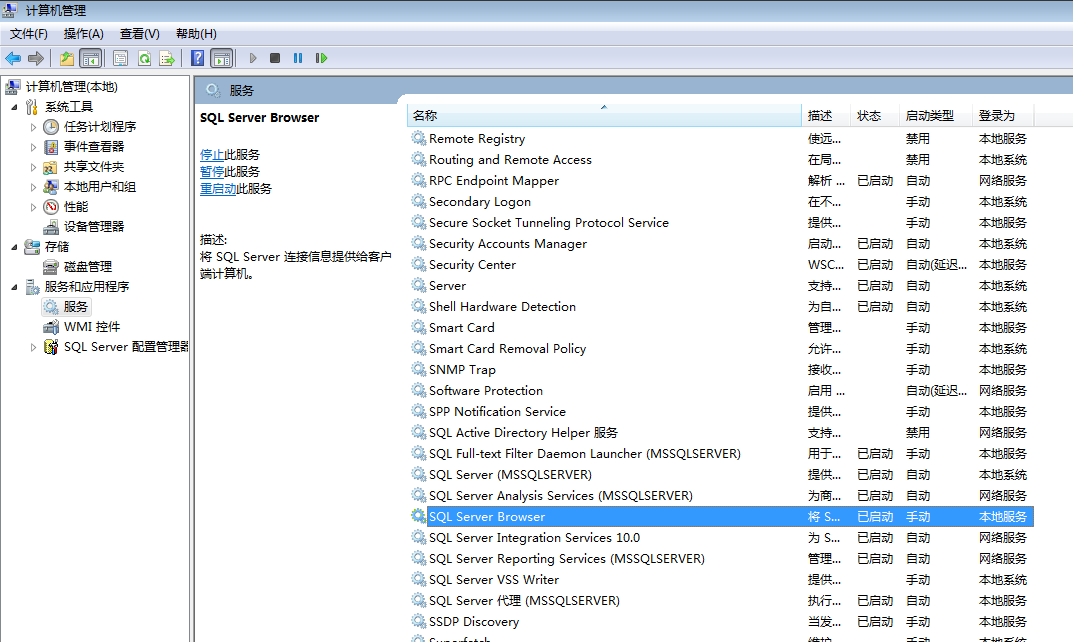Image resolution: width=1073 pixels, height=642 pixels.
Task: Click the Up One Level folder icon
Action: (x=67, y=58)
